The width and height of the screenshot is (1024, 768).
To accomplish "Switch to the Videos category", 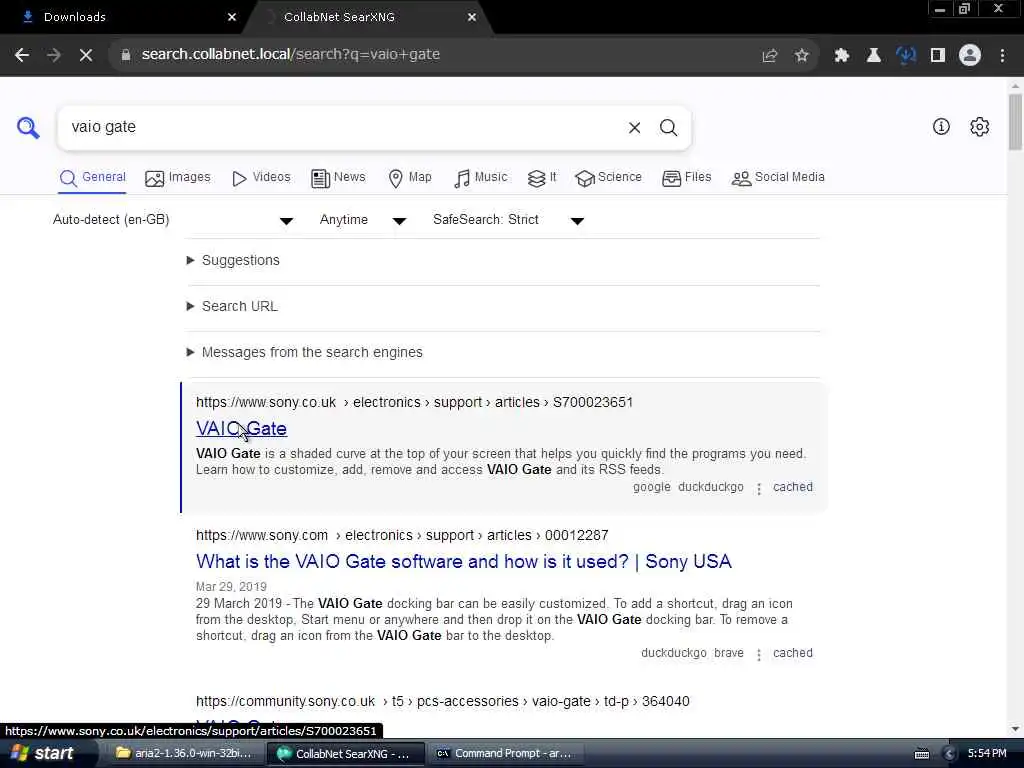I will [x=261, y=178].
